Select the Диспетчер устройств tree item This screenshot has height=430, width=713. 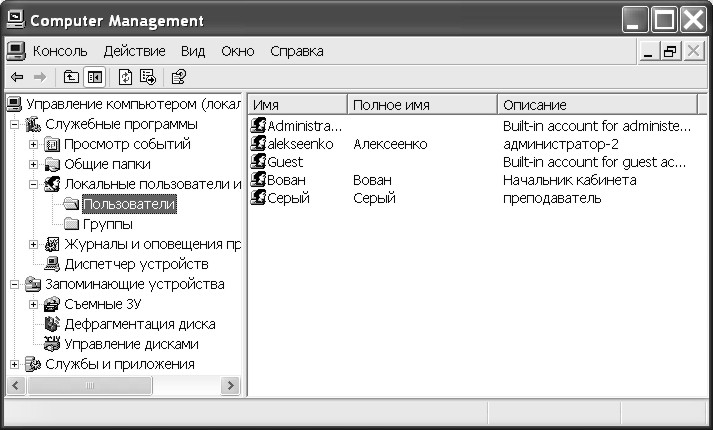[136, 264]
